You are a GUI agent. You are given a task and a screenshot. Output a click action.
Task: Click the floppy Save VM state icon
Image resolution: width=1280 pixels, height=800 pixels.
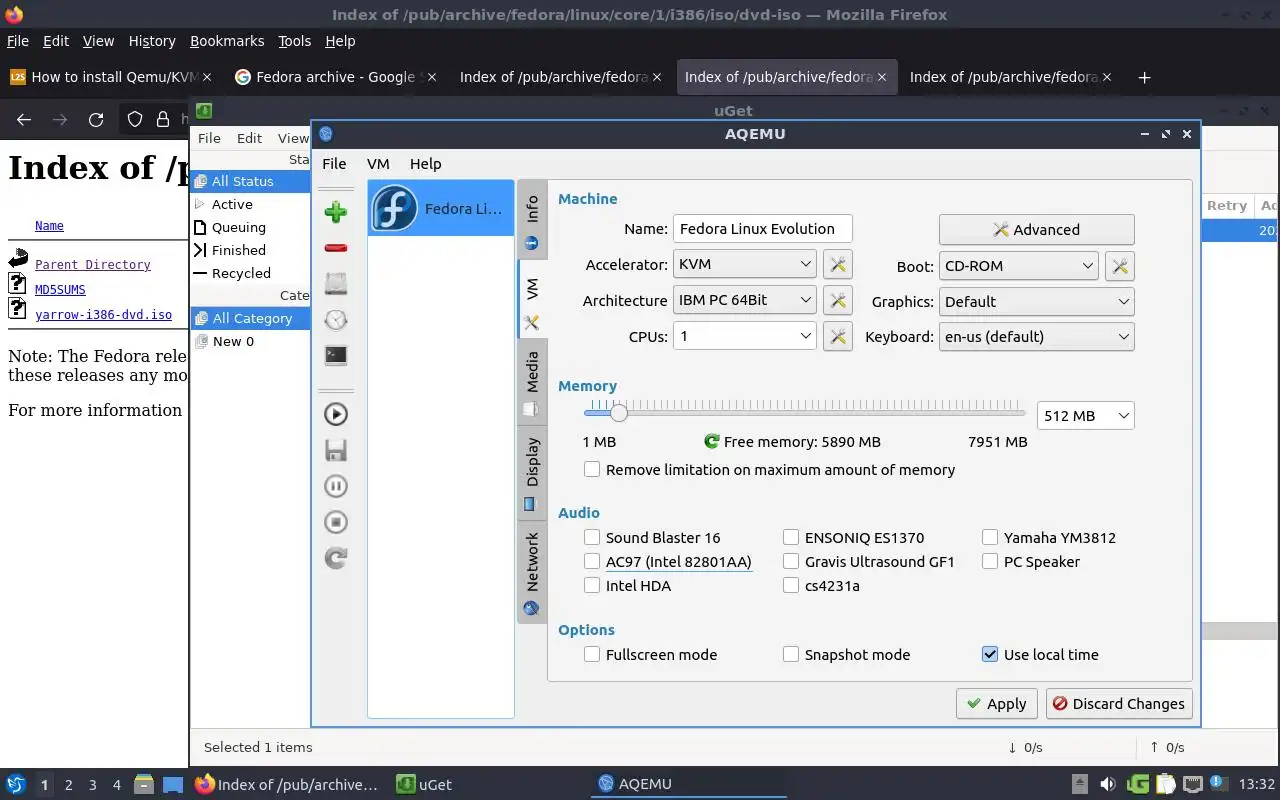336,450
